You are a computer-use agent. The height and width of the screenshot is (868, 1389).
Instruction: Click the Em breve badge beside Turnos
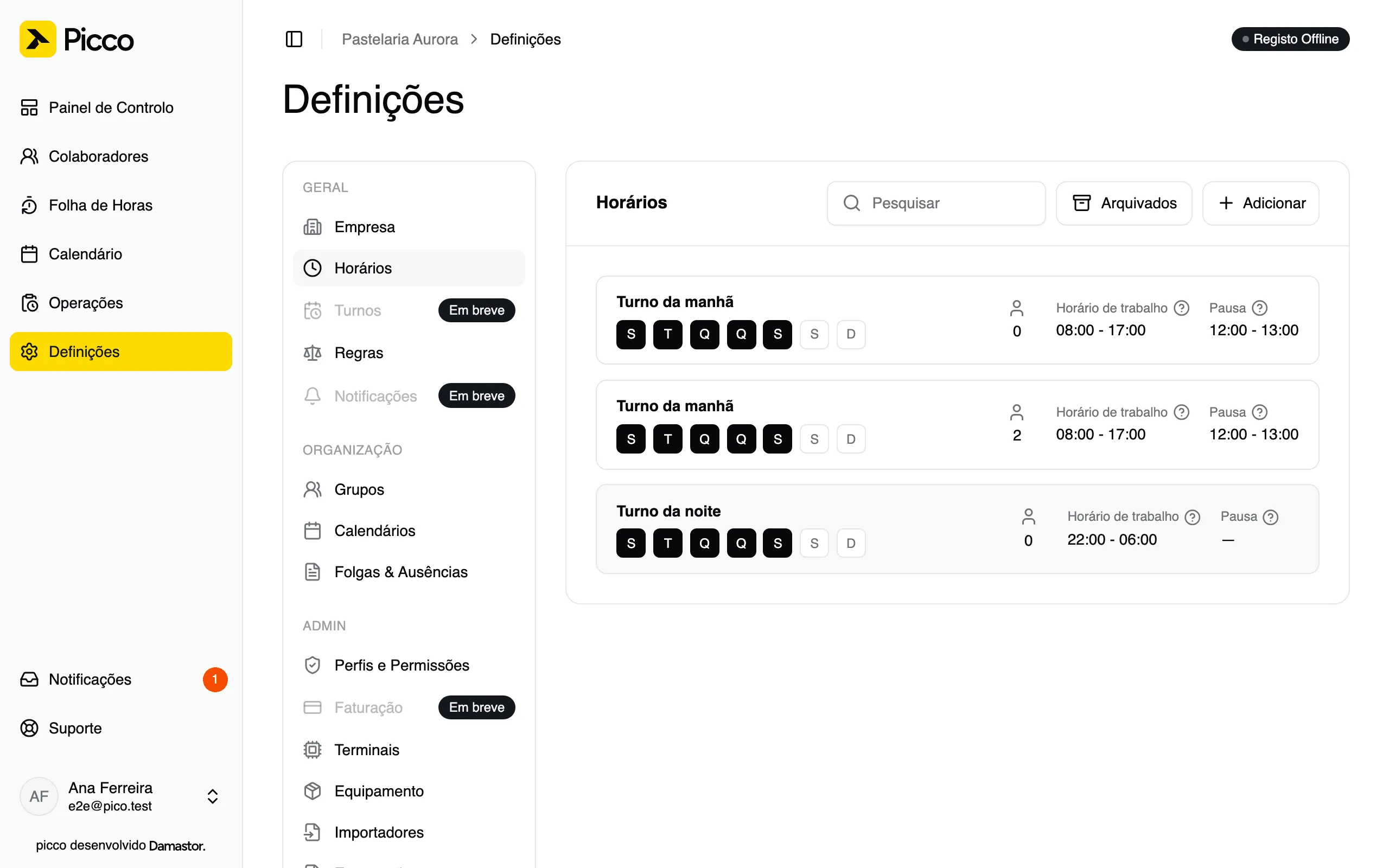click(x=476, y=310)
